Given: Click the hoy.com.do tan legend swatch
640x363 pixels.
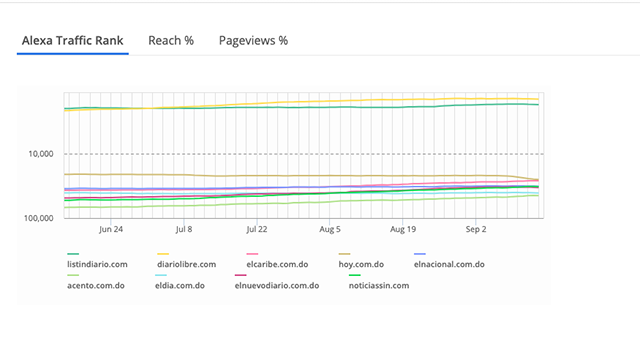Looking at the screenshot, I should (344, 254).
